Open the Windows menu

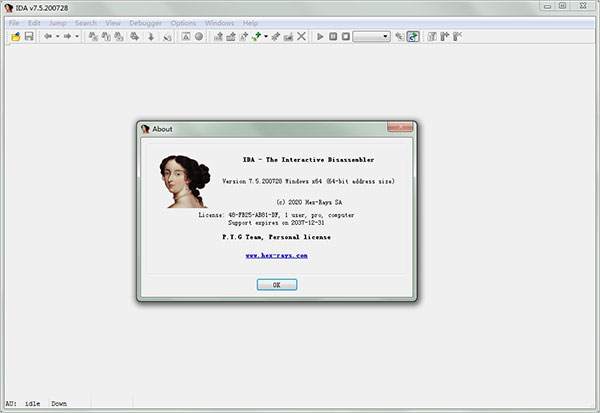coord(219,23)
